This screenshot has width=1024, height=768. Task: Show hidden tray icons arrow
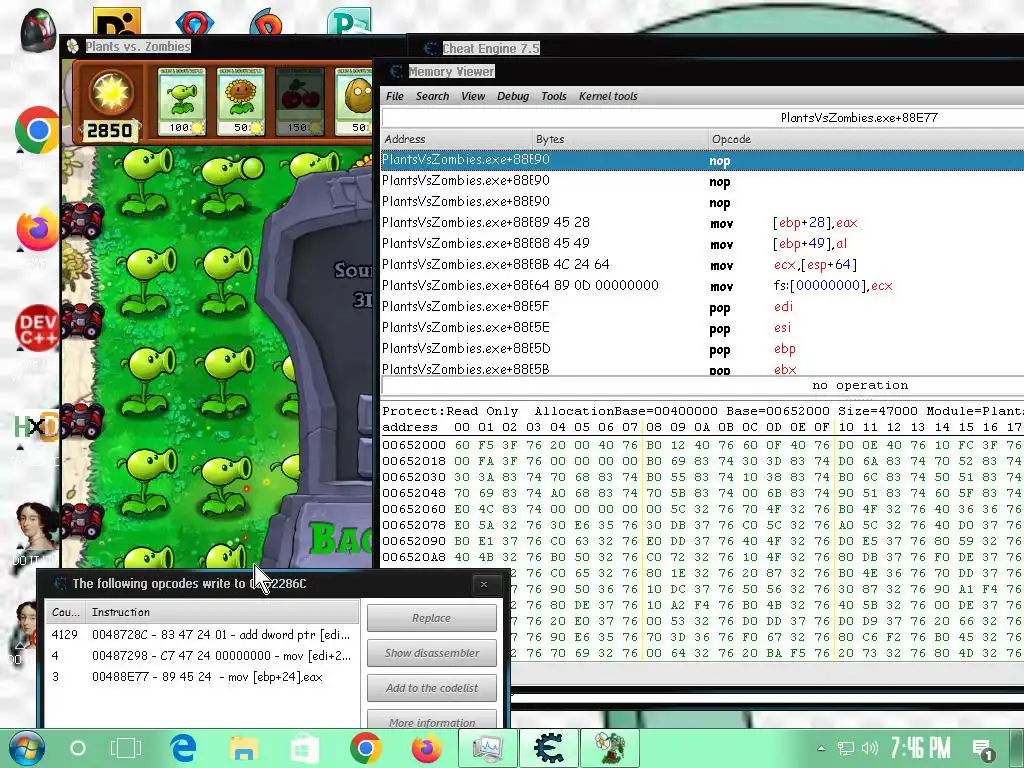click(821, 748)
